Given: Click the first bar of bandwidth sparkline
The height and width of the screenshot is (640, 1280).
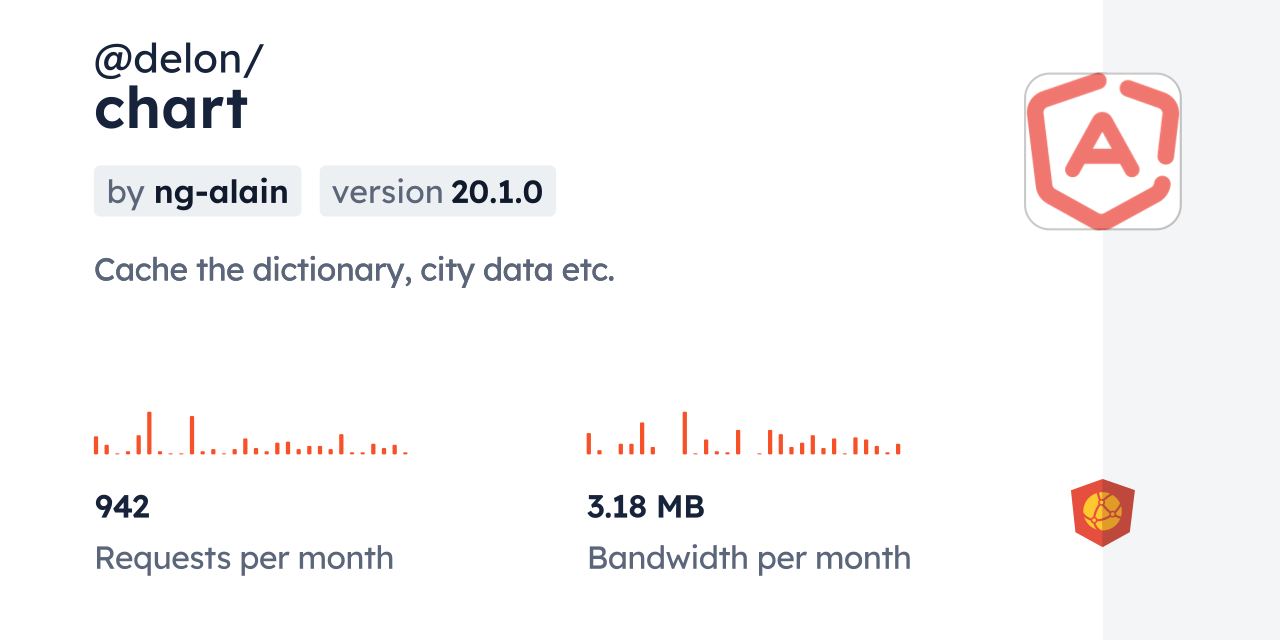Looking at the screenshot, I should click(x=589, y=443).
